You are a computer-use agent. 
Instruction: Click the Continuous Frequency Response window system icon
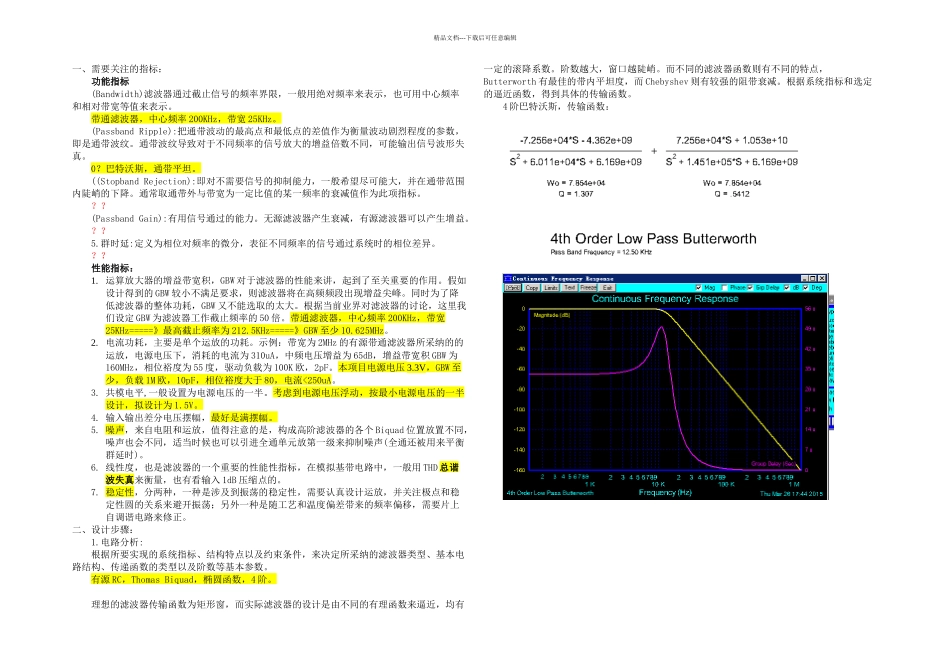point(508,279)
